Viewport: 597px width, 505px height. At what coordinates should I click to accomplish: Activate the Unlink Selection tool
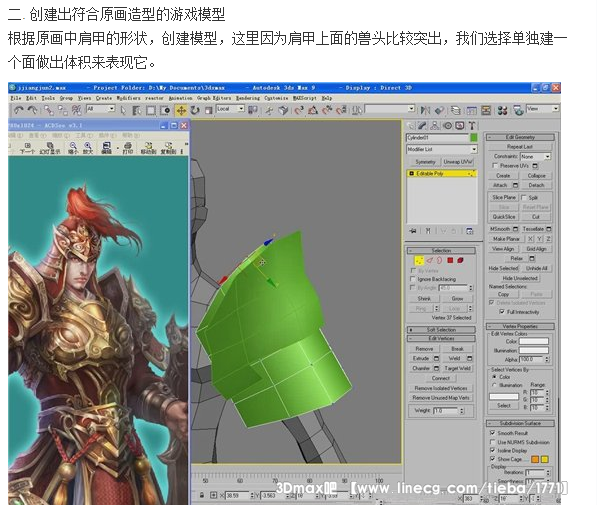(62, 110)
